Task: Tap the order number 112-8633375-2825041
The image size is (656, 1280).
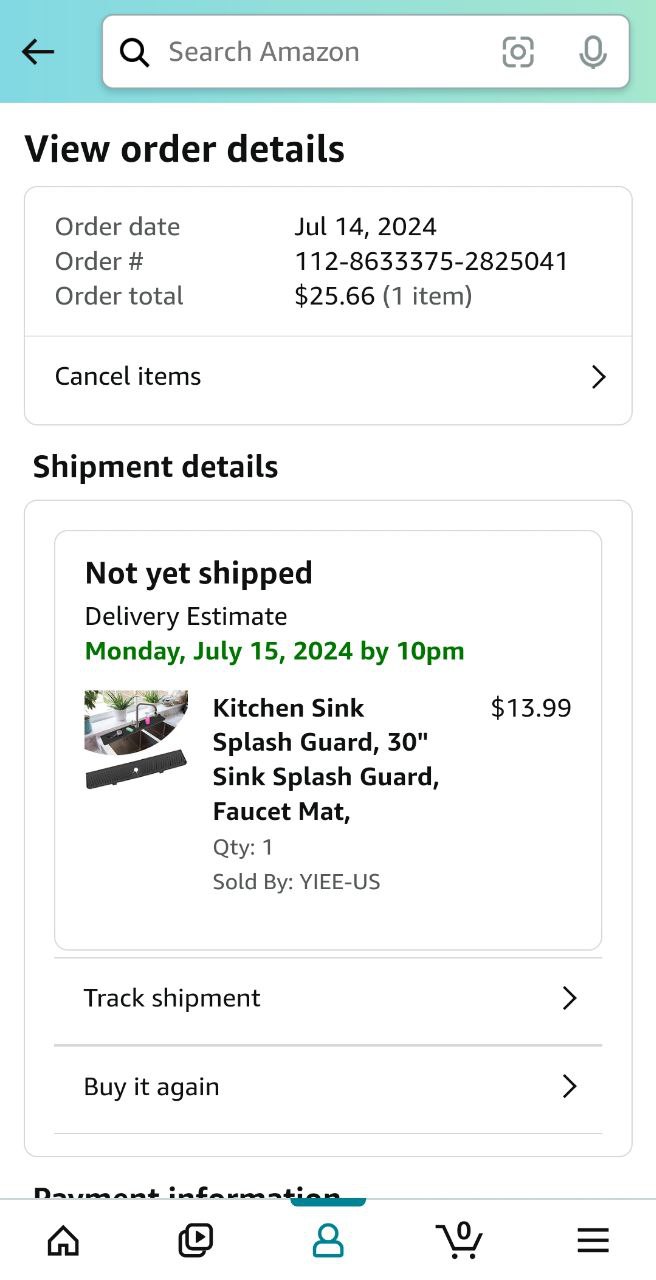Action: click(x=431, y=262)
